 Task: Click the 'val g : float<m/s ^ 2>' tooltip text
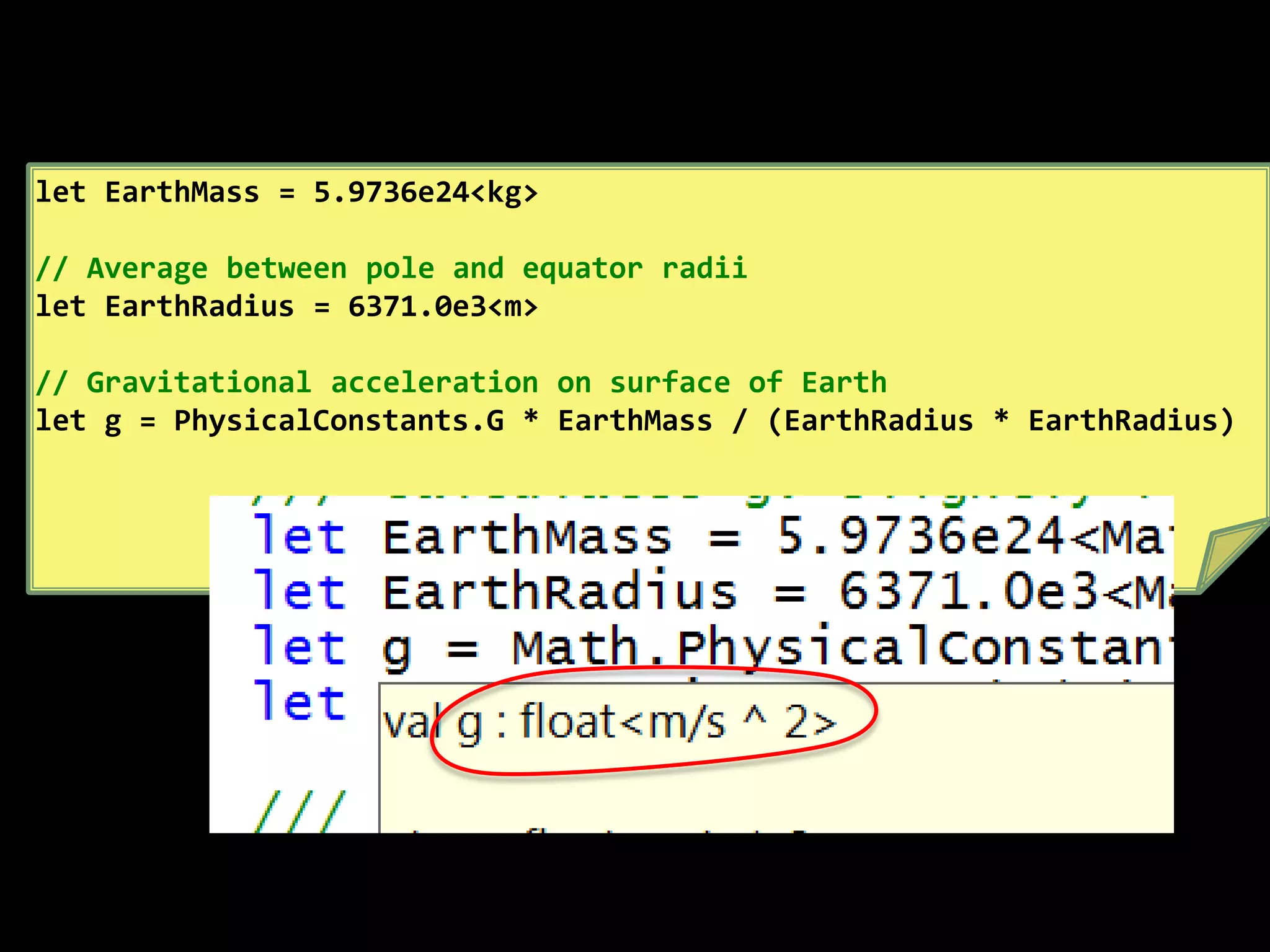(x=610, y=723)
